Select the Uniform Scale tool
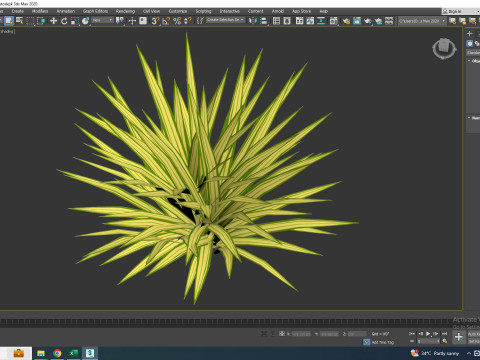 point(75,21)
